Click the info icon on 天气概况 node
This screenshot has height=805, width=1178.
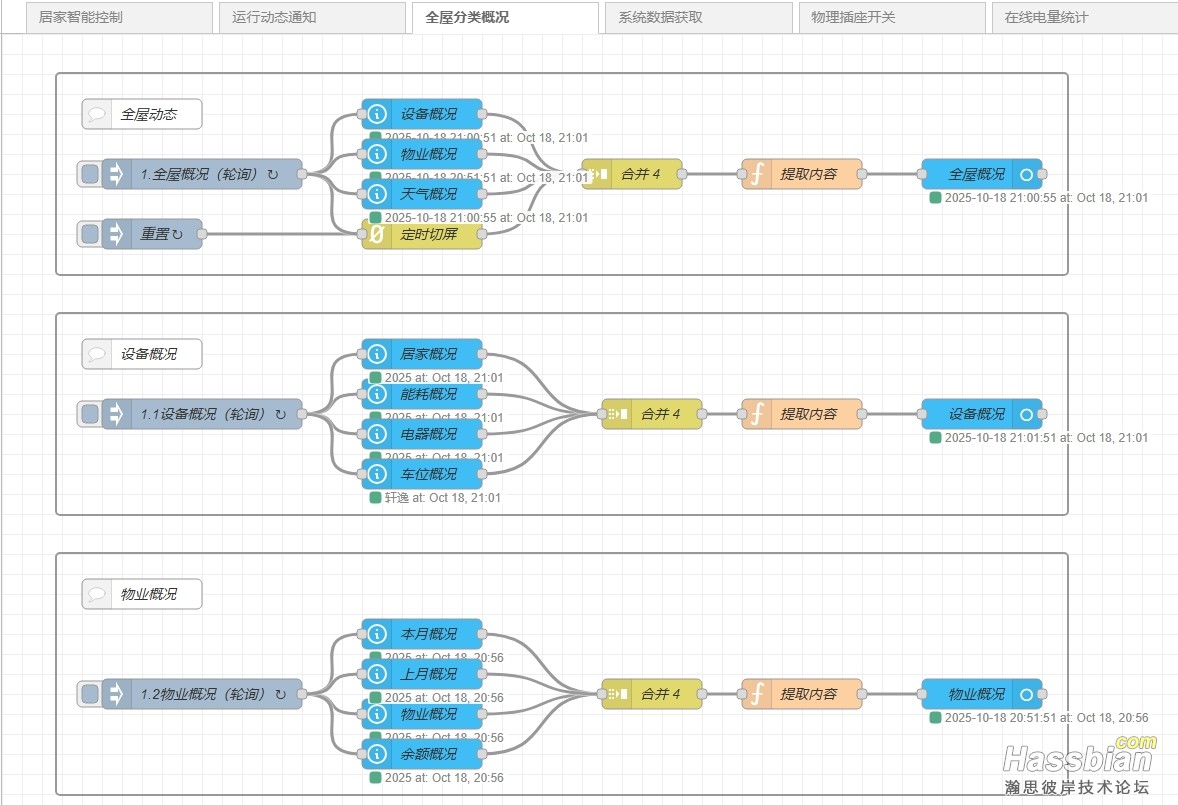click(x=377, y=194)
